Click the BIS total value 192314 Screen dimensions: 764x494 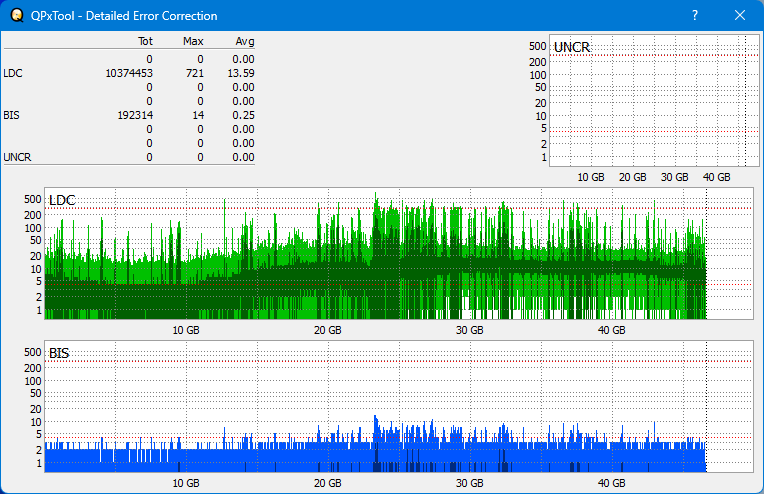click(134, 115)
